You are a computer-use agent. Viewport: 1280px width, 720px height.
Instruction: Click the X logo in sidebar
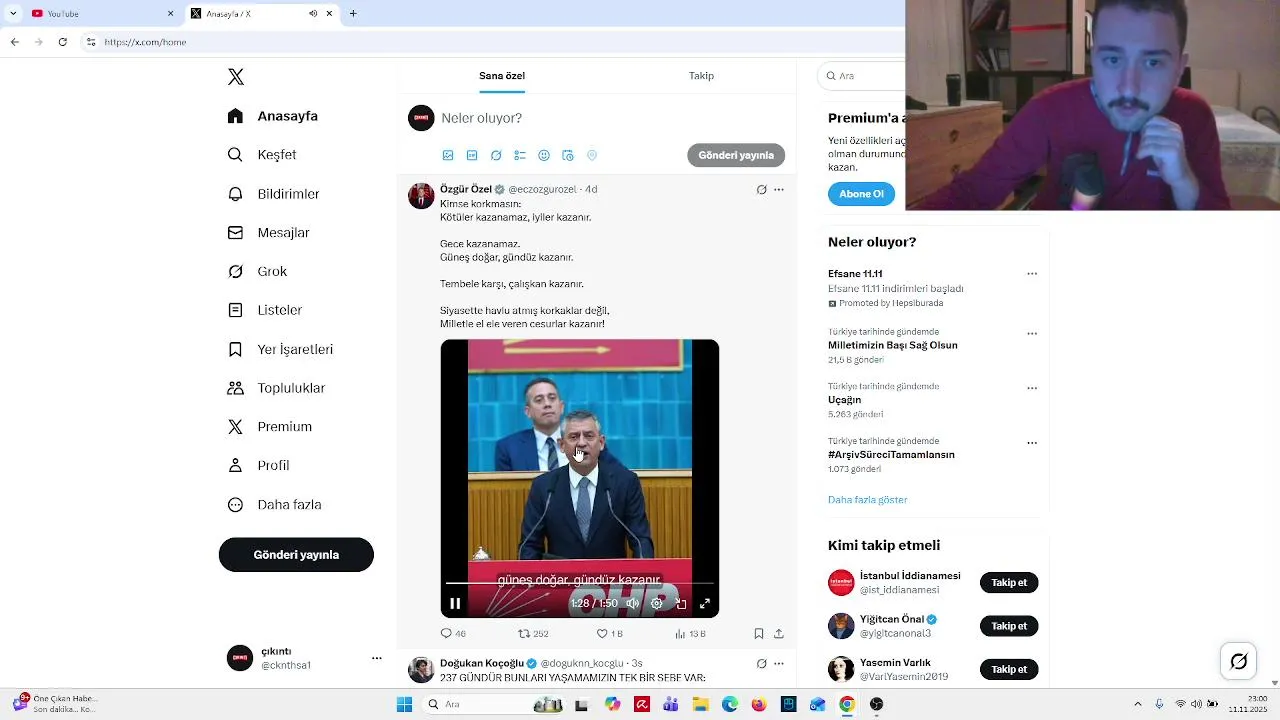(235, 77)
